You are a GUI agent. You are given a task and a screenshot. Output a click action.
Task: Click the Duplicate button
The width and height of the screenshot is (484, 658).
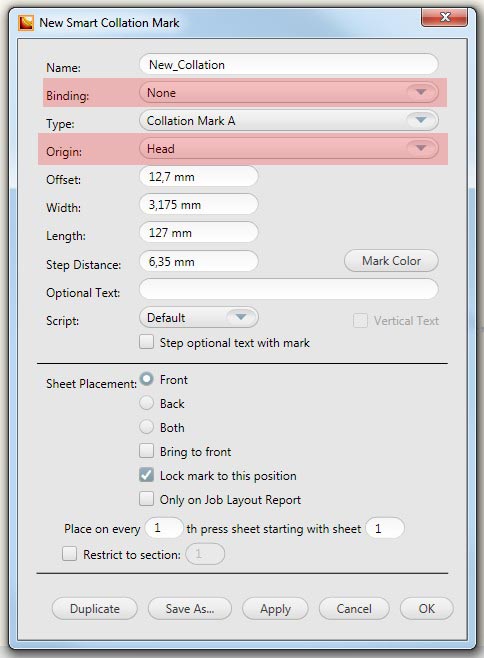point(94,608)
